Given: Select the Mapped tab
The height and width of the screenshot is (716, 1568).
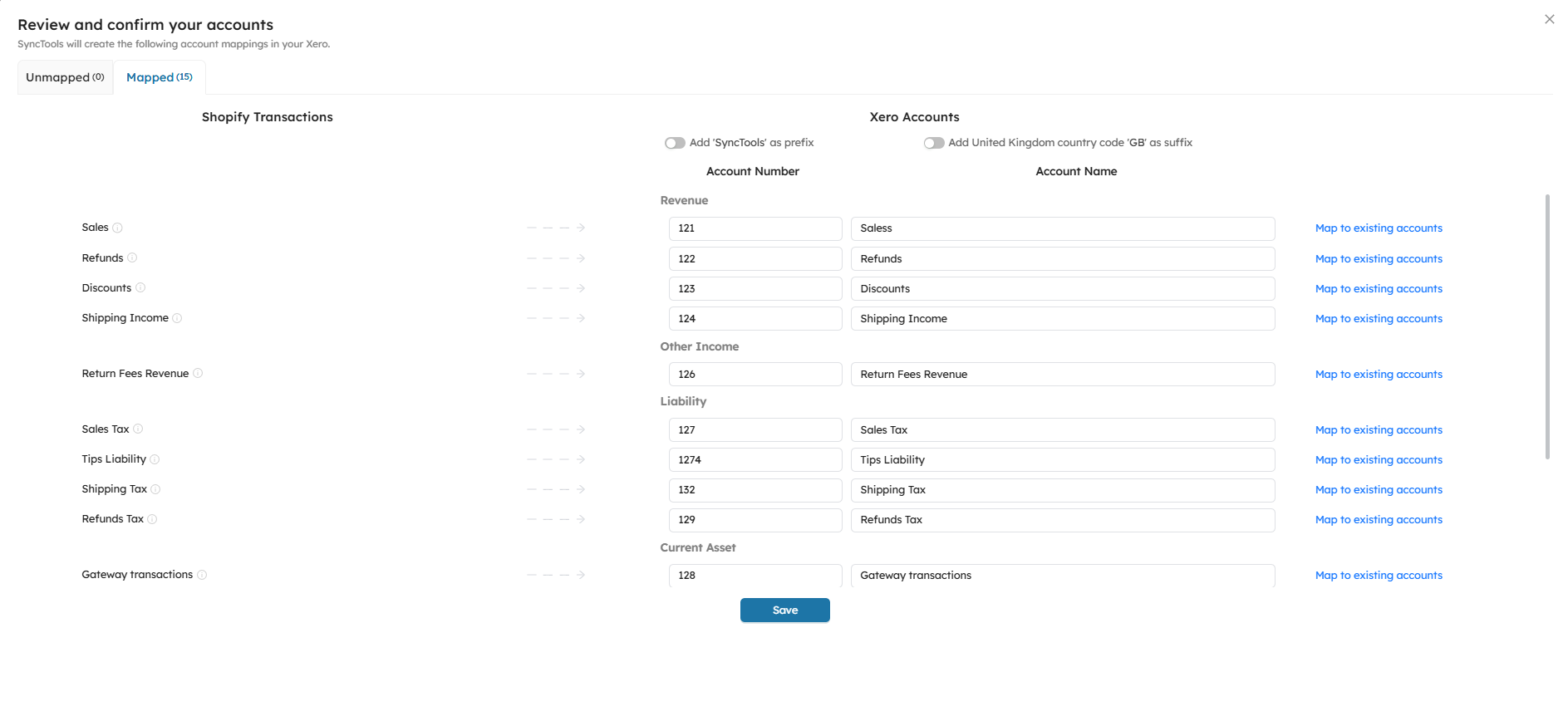Looking at the screenshot, I should pyautogui.click(x=160, y=77).
